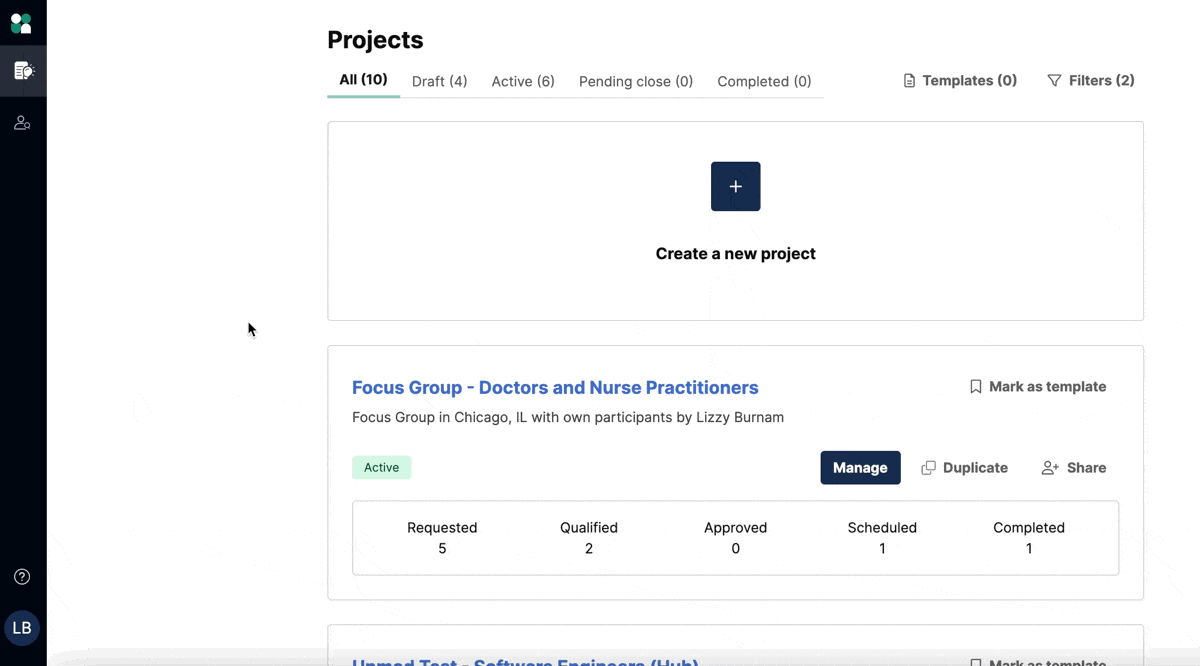Click the Templates document icon
The image size is (1200, 666).
[x=909, y=81]
